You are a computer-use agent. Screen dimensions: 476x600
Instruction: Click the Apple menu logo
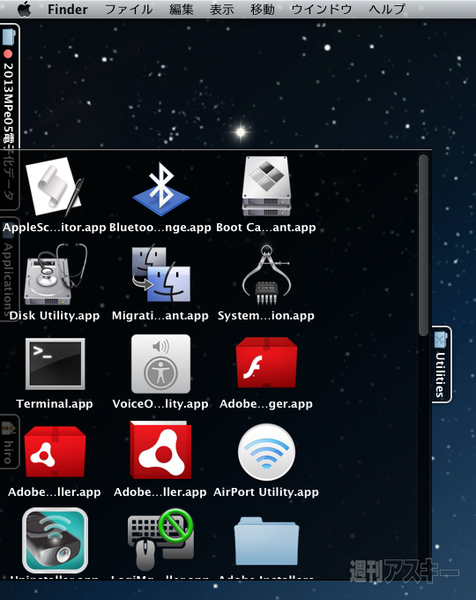(x=24, y=9)
